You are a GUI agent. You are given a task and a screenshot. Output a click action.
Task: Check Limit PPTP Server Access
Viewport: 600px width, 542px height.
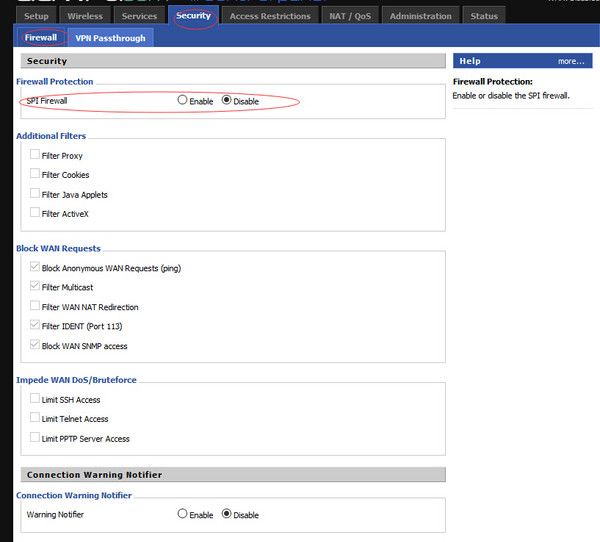[x=35, y=438]
